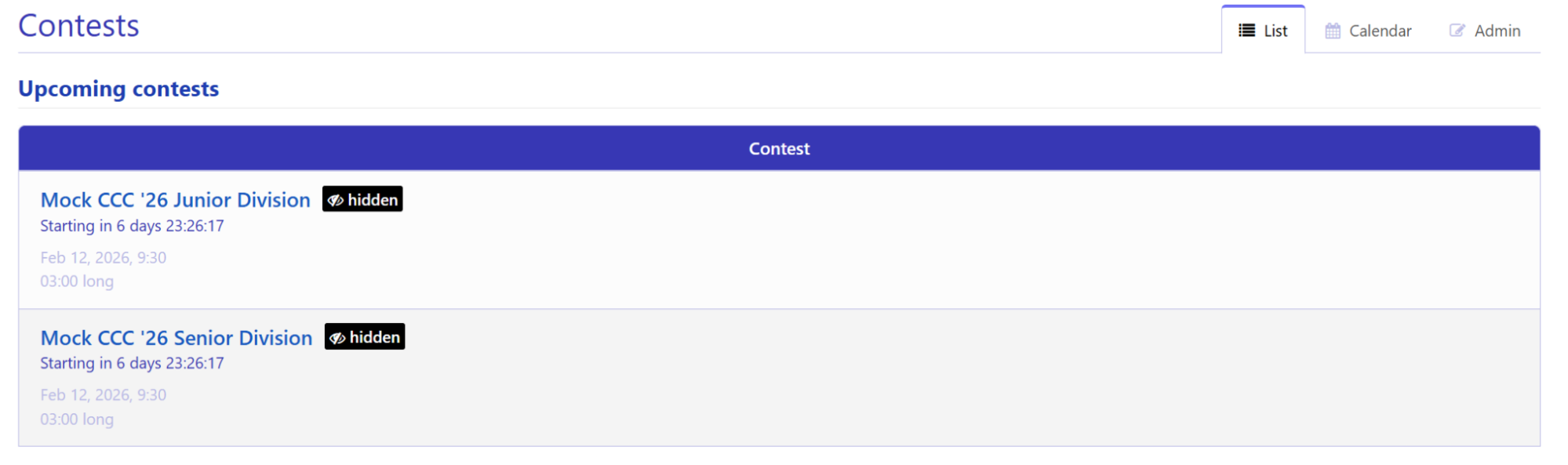Click the Contests page heading
This screenshot has width=1568, height=465.
pyautogui.click(x=78, y=25)
